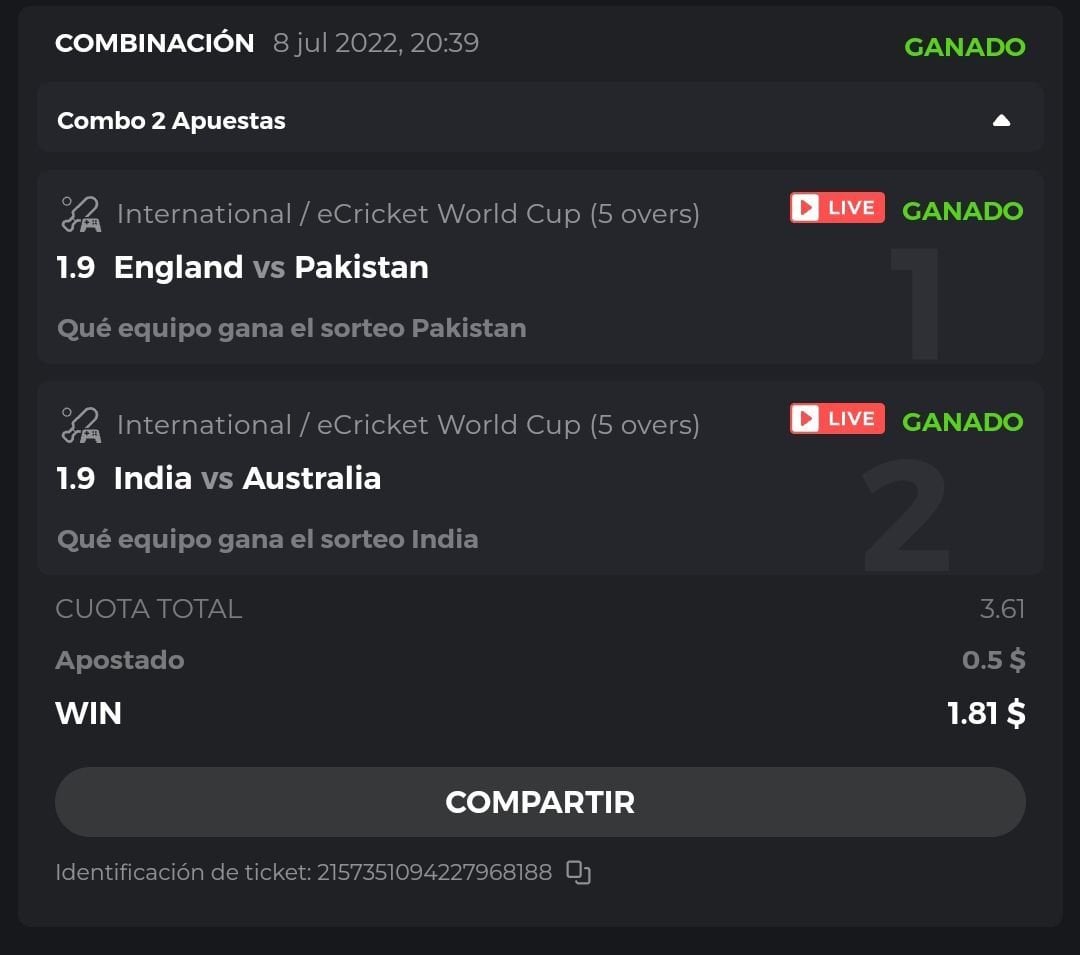The height and width of the screenshot is (955, 1080).
Task: Open the LIVE badge on India vs Australia
Action: (837, 419)
